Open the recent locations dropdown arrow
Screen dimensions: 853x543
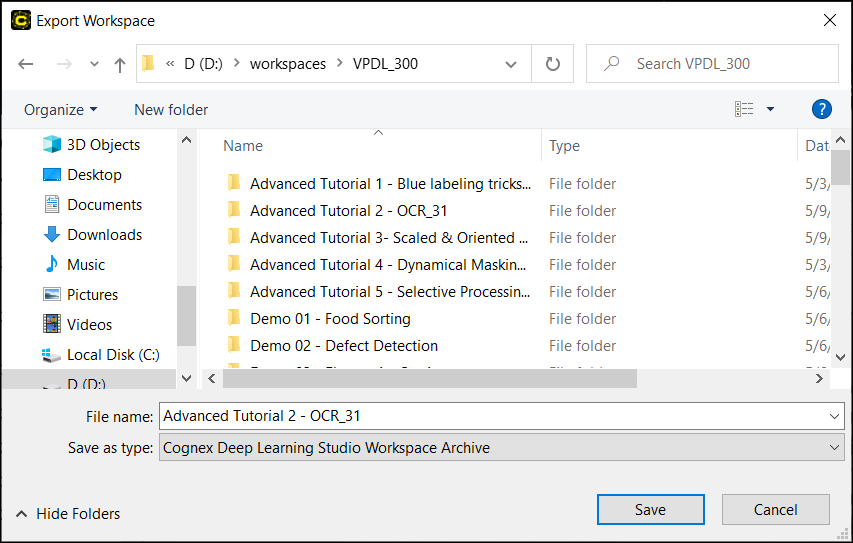click(94, 64)
